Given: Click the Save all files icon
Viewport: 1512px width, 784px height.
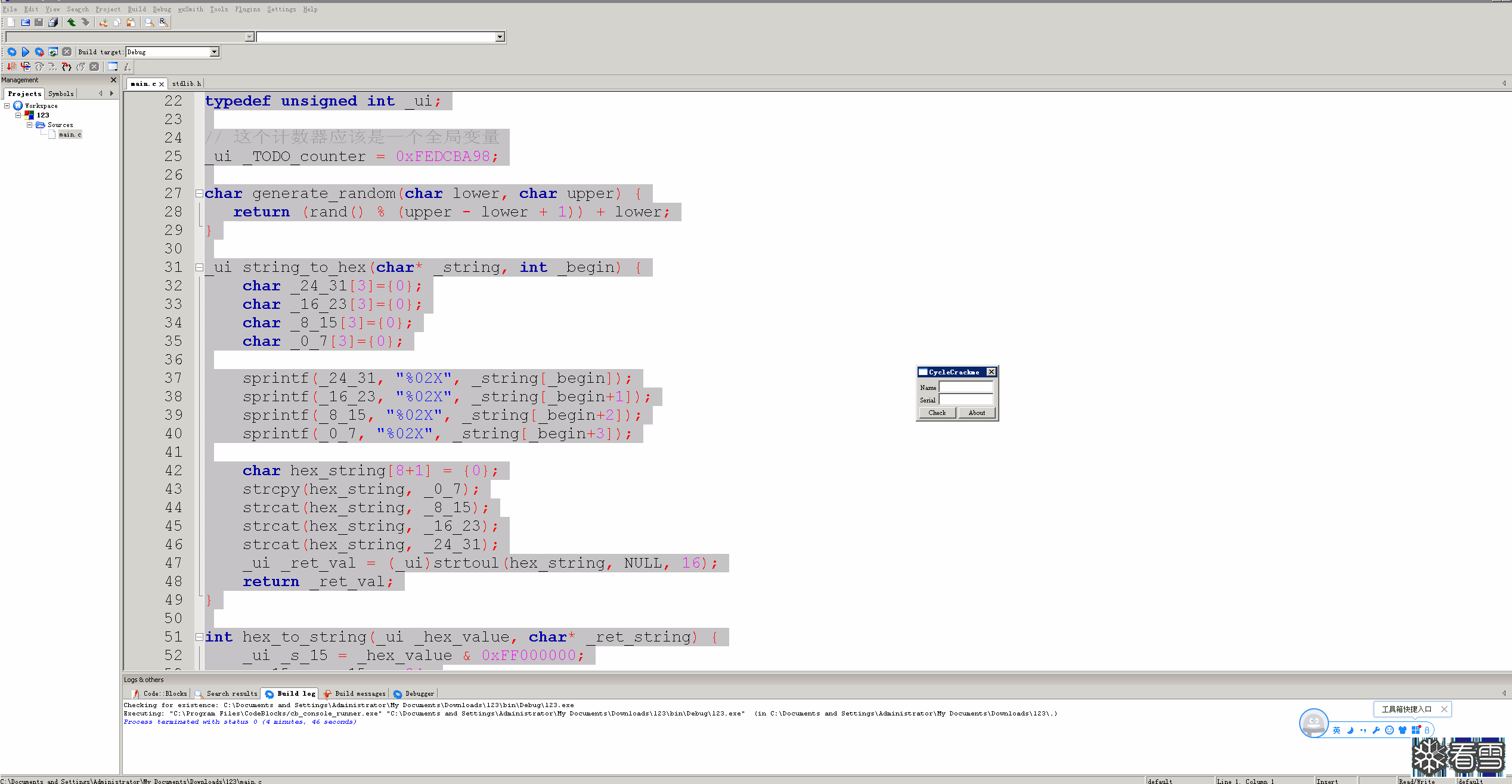Looking at the screenshot, I should (53, 22).
